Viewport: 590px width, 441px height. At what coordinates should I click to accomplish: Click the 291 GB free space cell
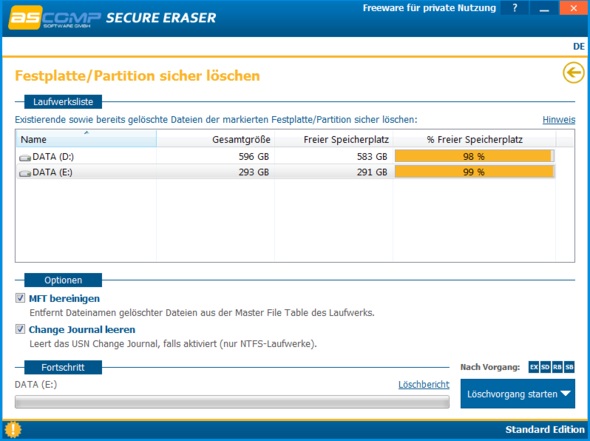(x=372, y=172)
